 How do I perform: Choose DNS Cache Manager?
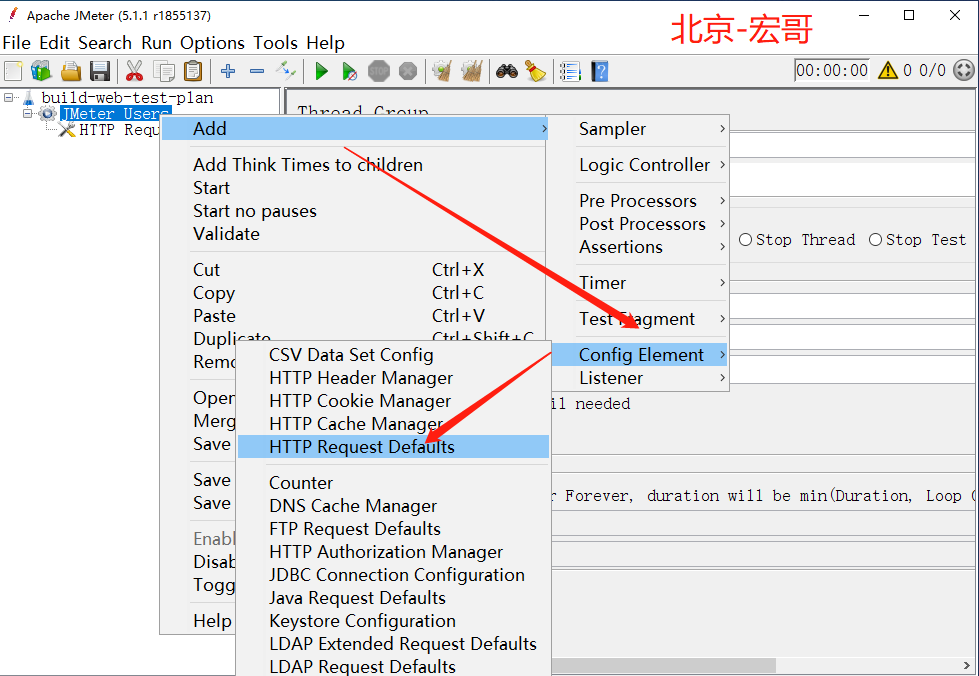pos(393,506)
